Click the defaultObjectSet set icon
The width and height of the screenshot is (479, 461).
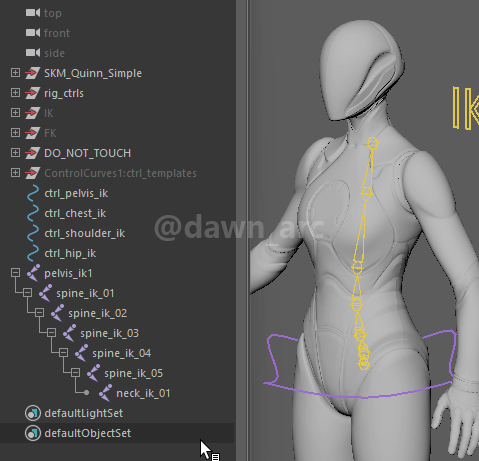(x=33, y=433)
